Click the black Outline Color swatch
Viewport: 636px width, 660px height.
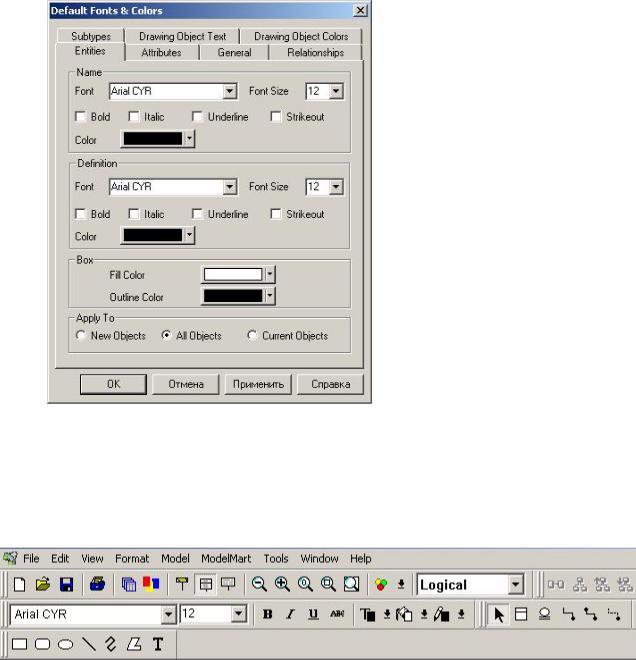[x=233, y=295]
